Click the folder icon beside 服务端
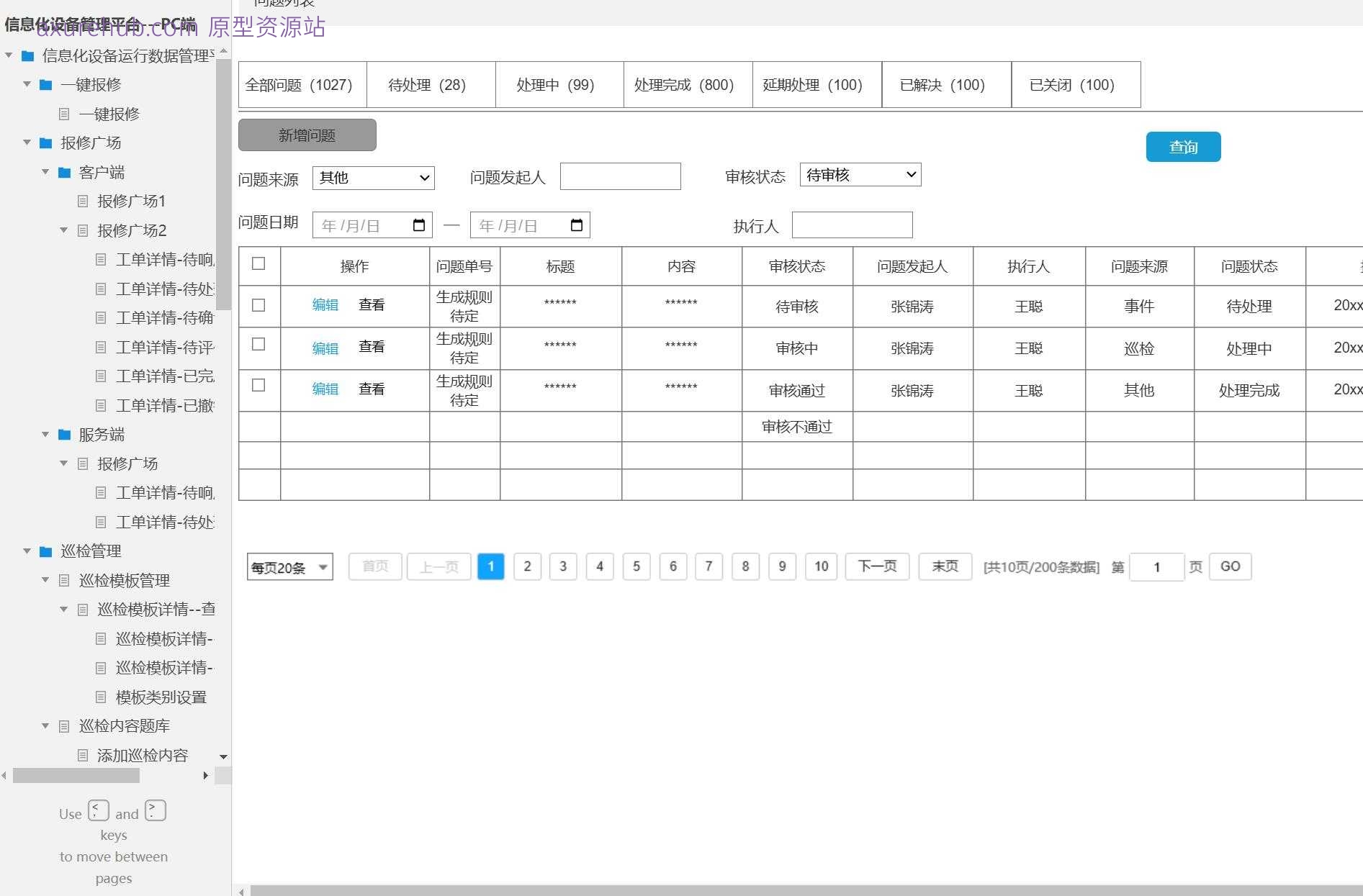1363x896 pixels. 65,435
